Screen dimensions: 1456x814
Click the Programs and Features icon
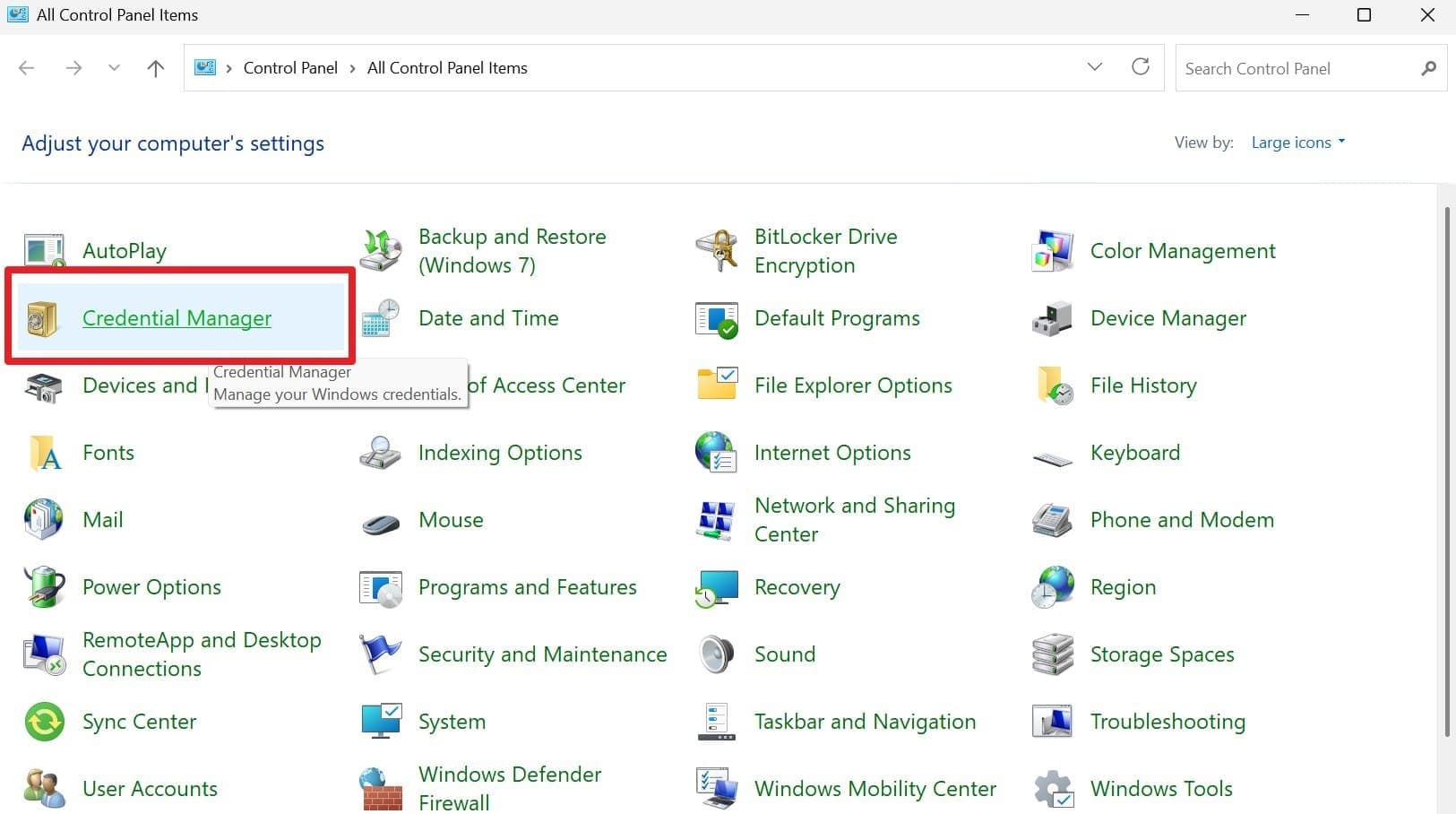click(x=381, y=587)
